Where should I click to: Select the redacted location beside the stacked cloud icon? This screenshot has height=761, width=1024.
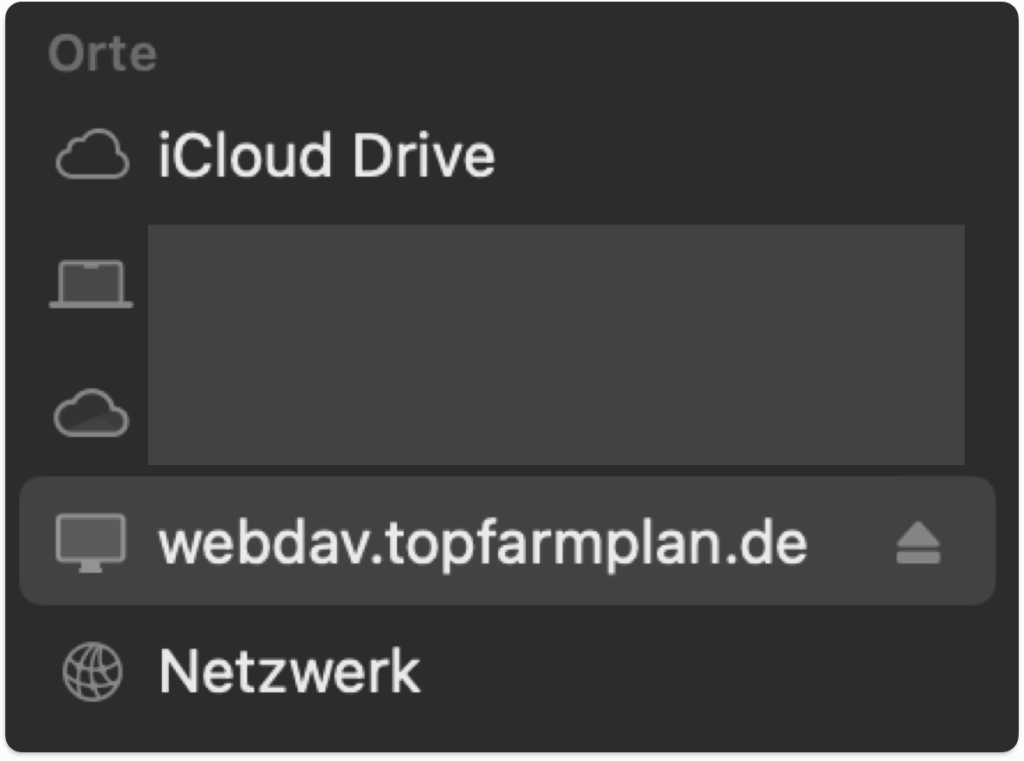pyautogui.click(x=555, y=412)
